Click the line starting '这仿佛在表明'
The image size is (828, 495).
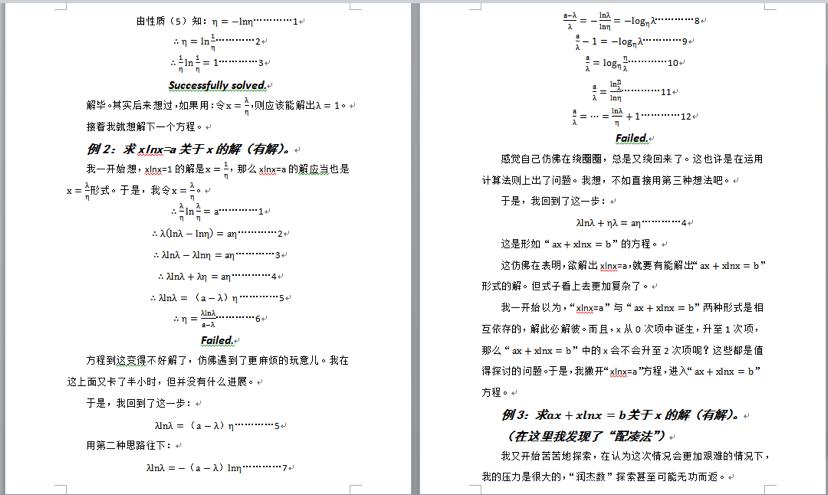[623, 276]
